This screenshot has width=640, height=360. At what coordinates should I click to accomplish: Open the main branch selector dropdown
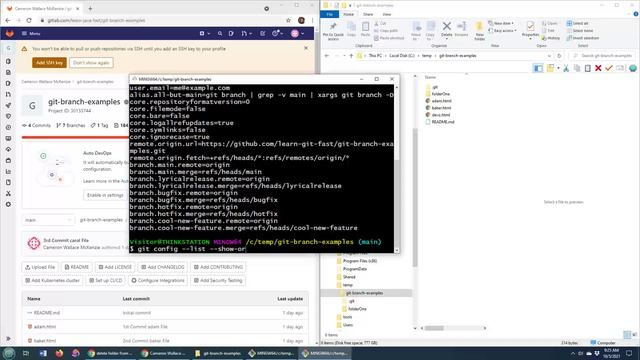(48, 220)
